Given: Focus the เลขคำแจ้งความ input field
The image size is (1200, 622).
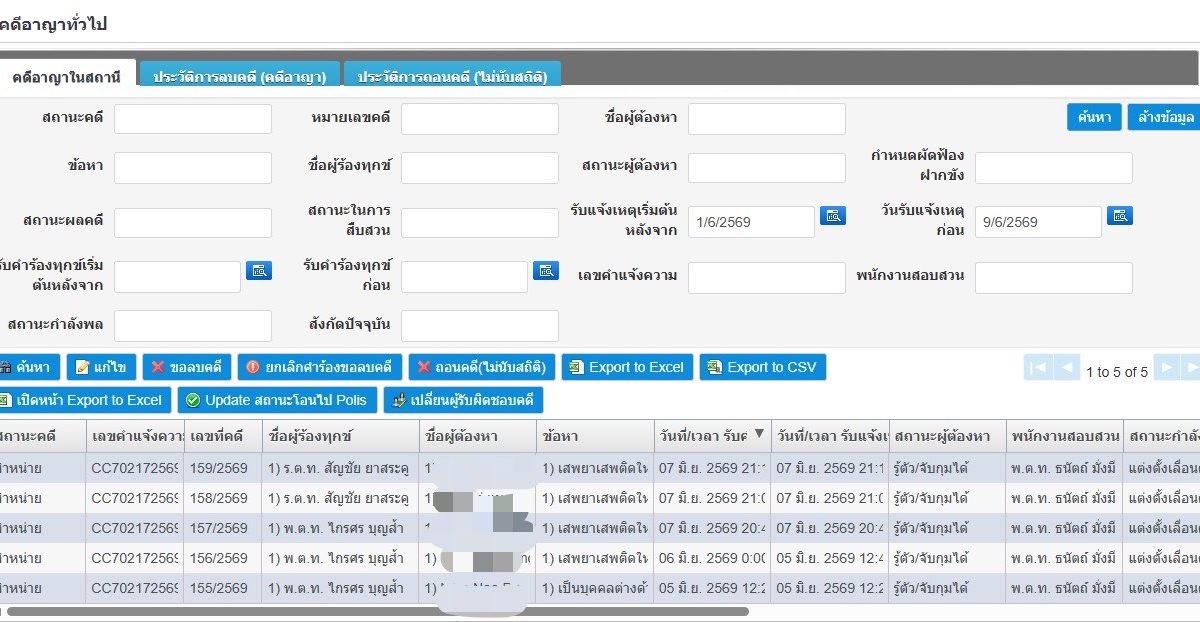Looking at the screenshot, I should point(767,277).
